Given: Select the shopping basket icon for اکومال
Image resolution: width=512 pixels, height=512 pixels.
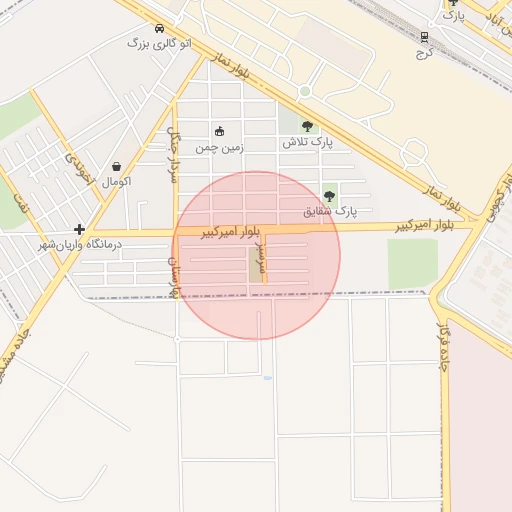Looking at the screenshot, I should tap(116, 166).
